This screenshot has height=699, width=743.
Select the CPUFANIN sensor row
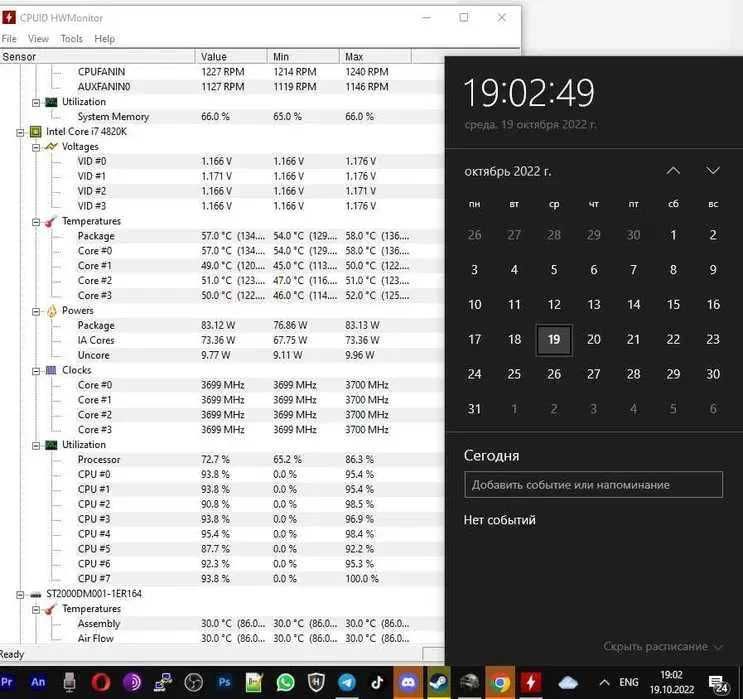click(222, 72)
